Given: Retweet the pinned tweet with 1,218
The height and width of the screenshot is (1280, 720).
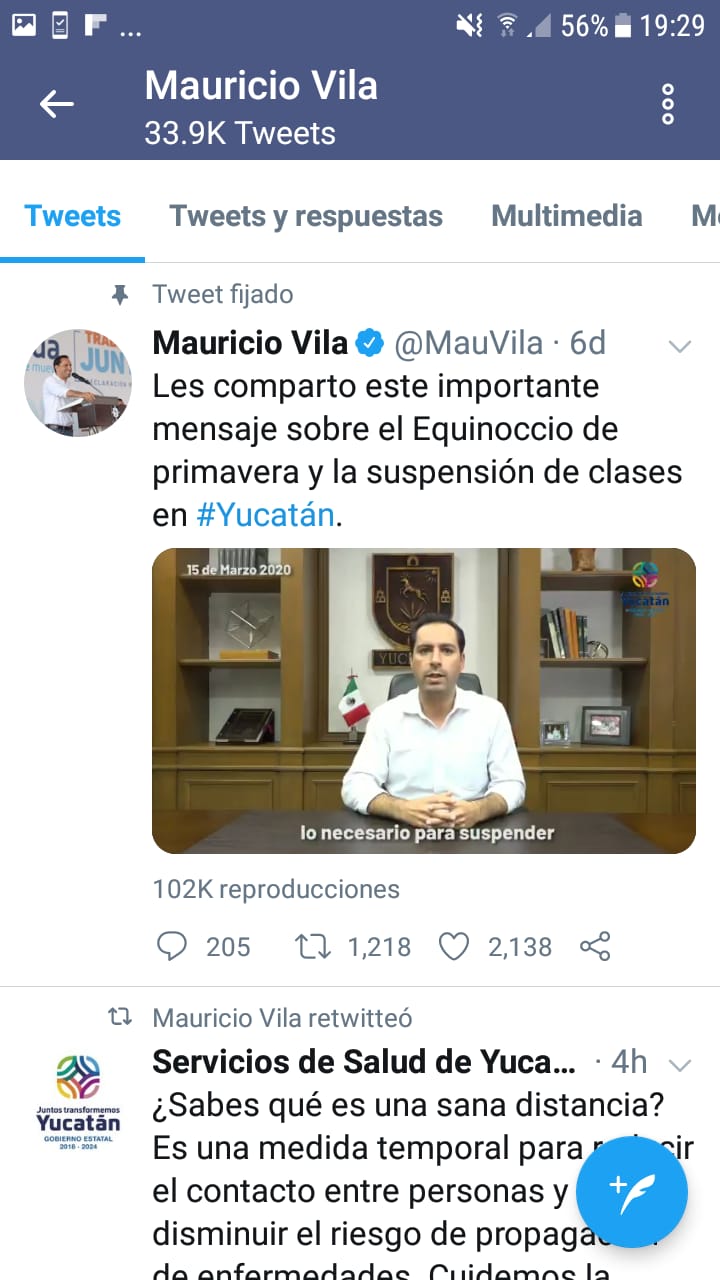Looking at the screenshot, I should tap(313, 946).
